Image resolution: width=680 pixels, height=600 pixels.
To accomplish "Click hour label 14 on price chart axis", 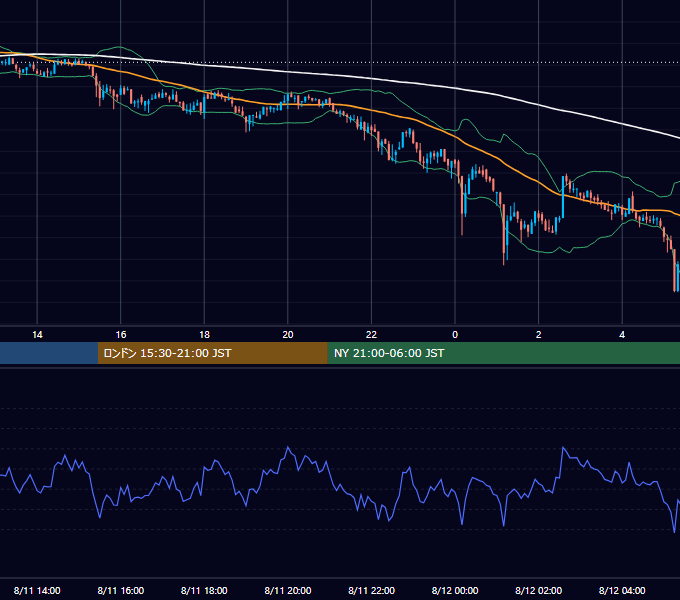I will (37, 335).
